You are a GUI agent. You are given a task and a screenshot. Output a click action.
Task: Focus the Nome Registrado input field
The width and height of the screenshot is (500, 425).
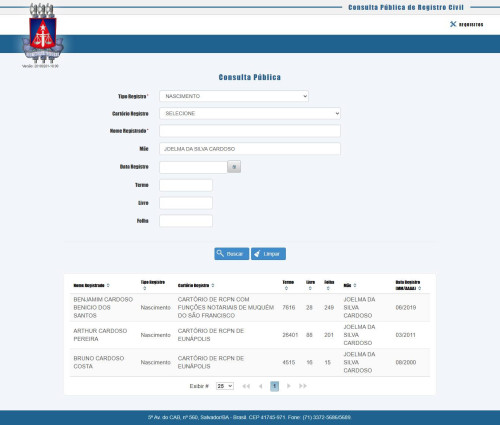pos(250,131)
